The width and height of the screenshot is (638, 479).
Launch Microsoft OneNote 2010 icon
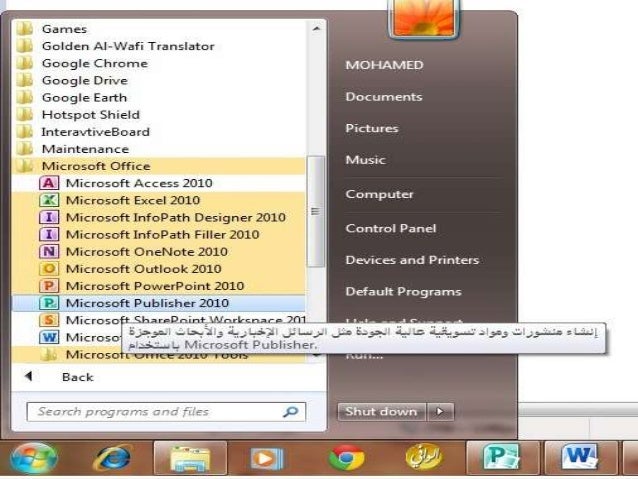49,252
